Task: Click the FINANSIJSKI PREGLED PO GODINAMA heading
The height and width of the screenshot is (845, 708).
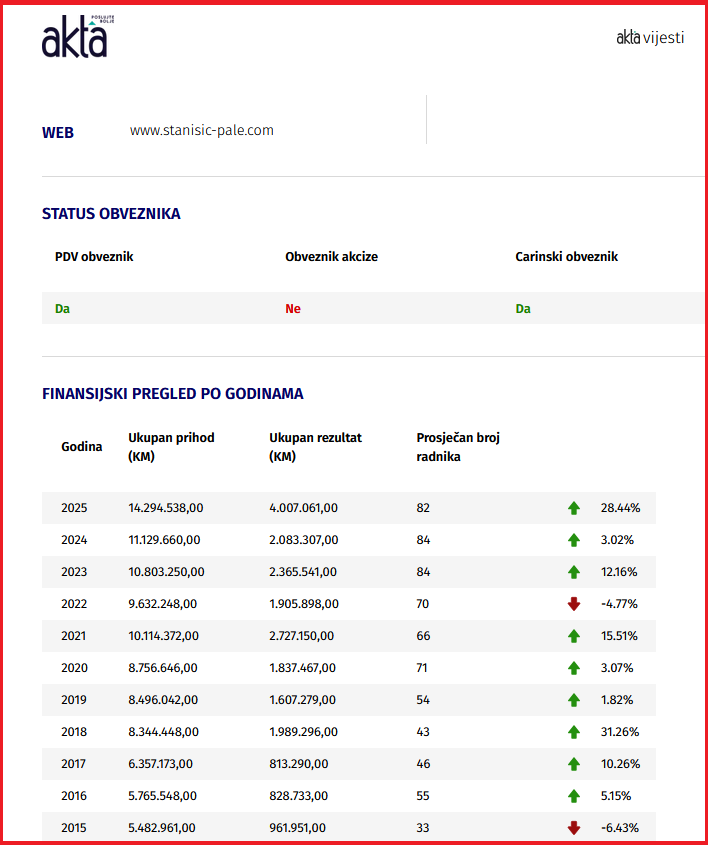Action: click(x=172, y=394)
